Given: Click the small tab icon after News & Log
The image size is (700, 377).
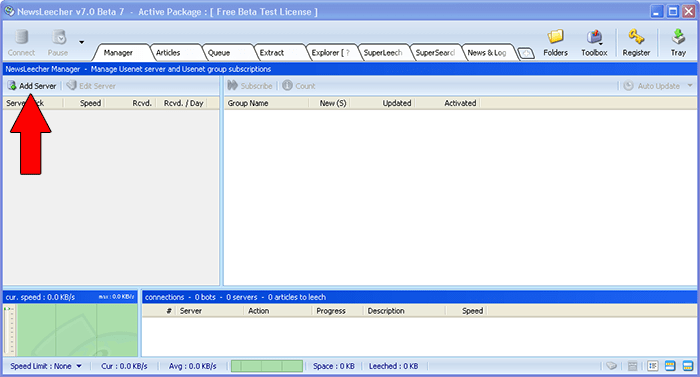Looking at the screenshot, I should [526, 54].
